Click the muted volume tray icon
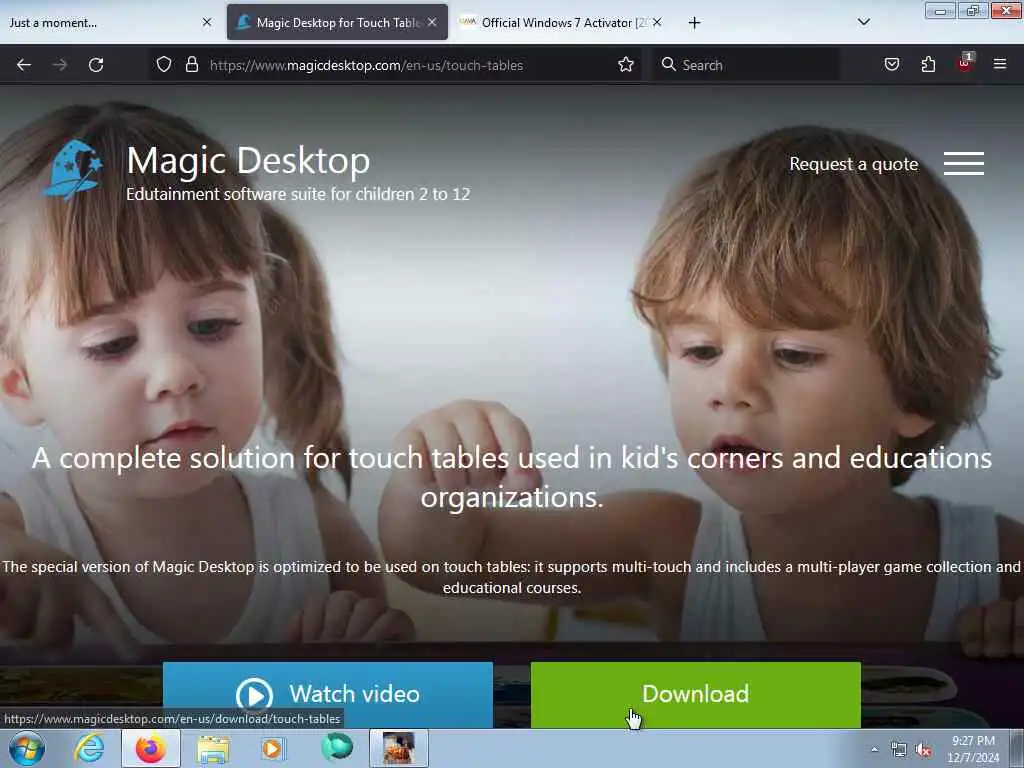 tap(923, 750)
